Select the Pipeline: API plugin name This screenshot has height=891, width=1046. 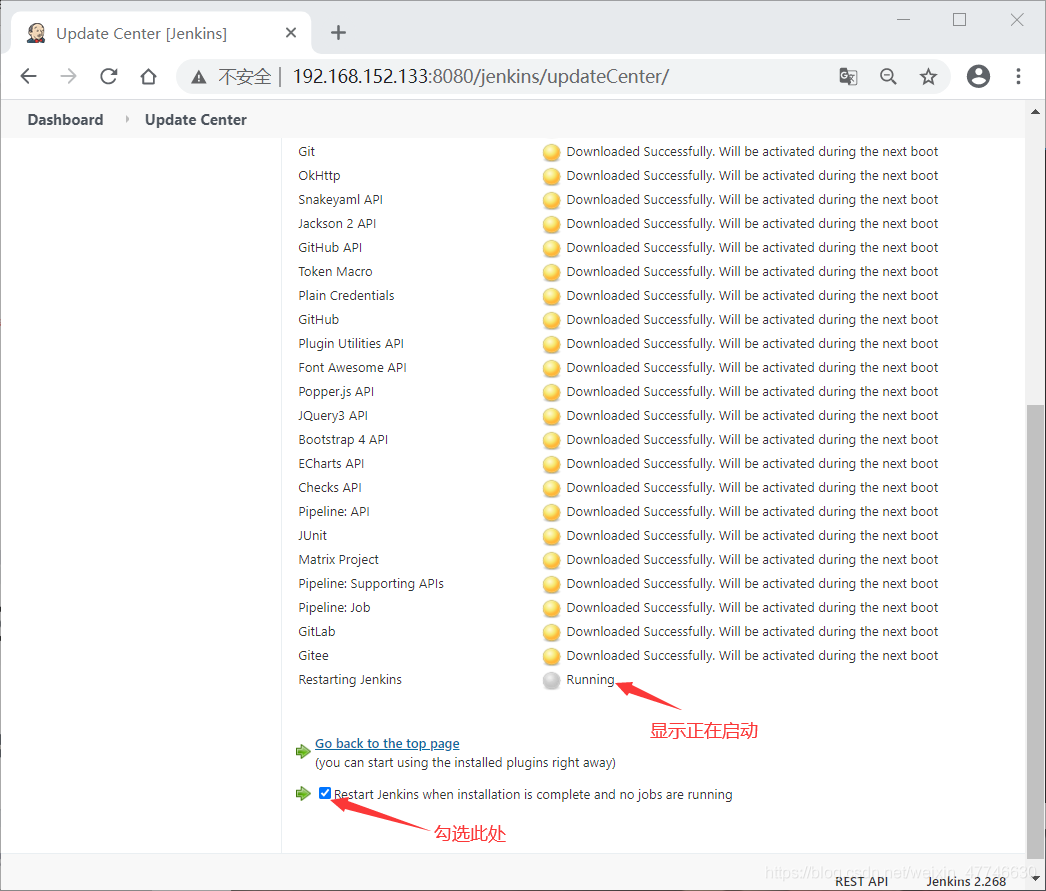(334, 512)
